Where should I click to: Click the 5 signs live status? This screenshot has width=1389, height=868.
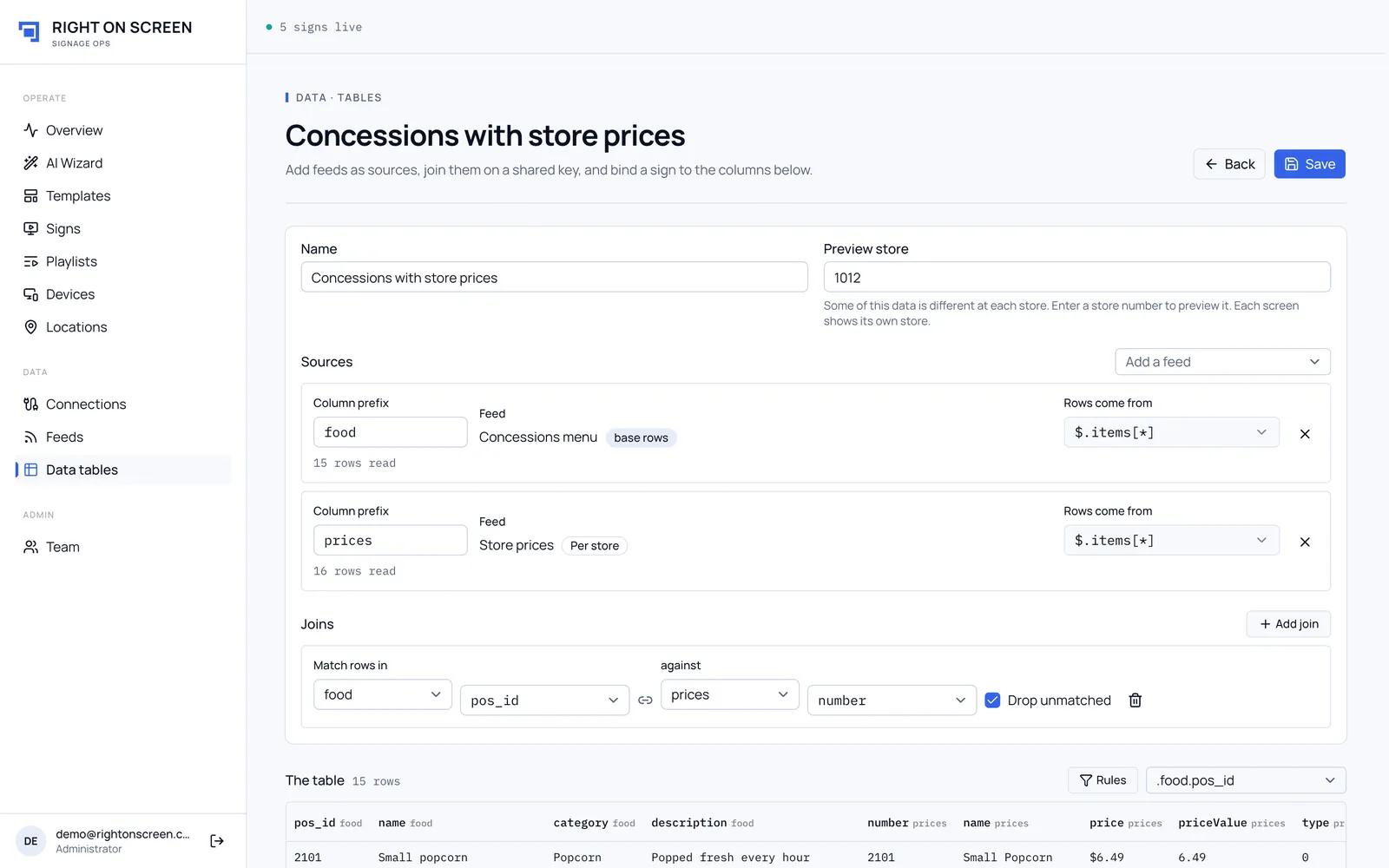click(x=314, y=27)
